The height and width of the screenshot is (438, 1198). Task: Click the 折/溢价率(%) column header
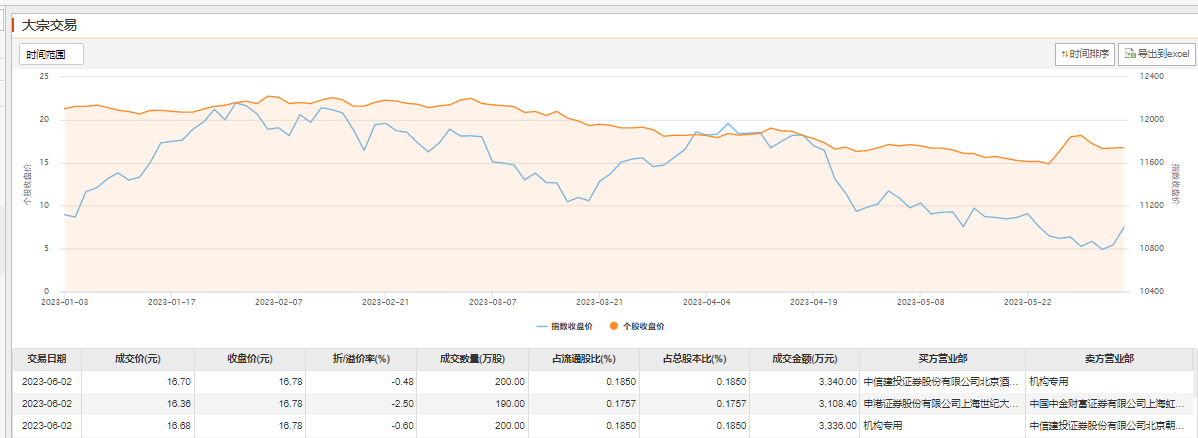(361, 359)
